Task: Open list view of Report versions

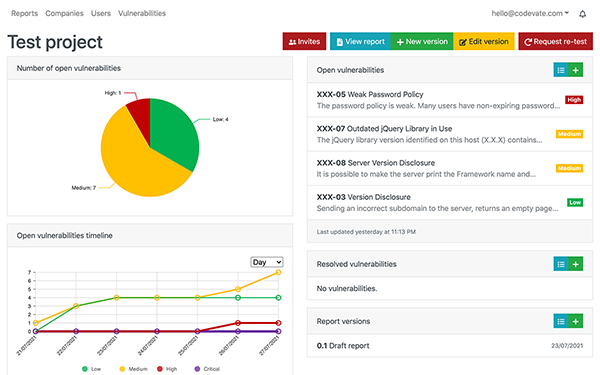Action: tap(561, 321)
